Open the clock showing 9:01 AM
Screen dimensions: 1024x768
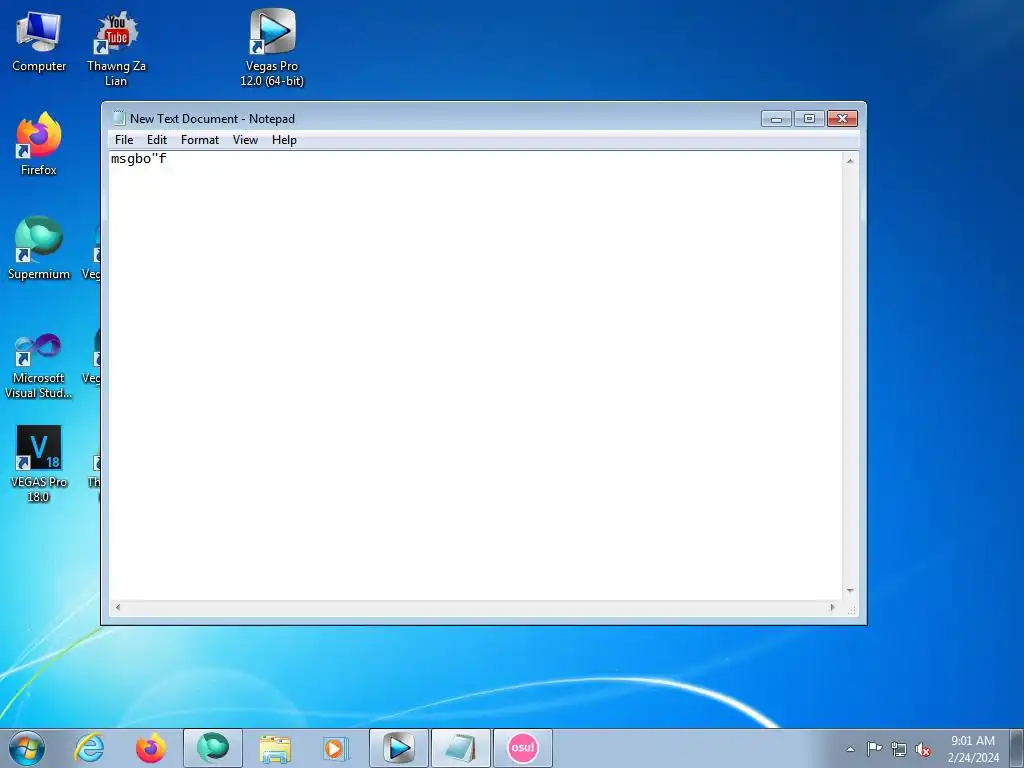click(x=973, y=749)
